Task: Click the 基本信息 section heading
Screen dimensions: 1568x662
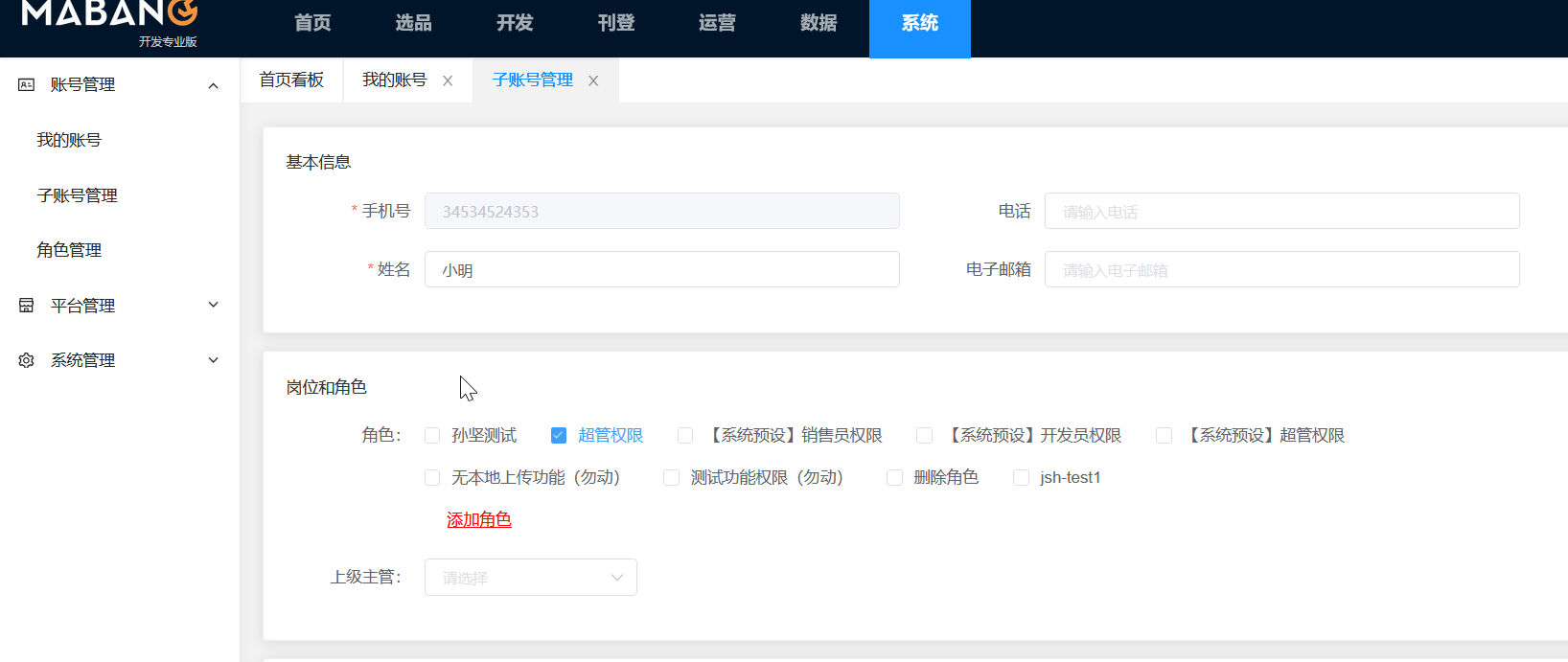Action: (x=318, y=163)
